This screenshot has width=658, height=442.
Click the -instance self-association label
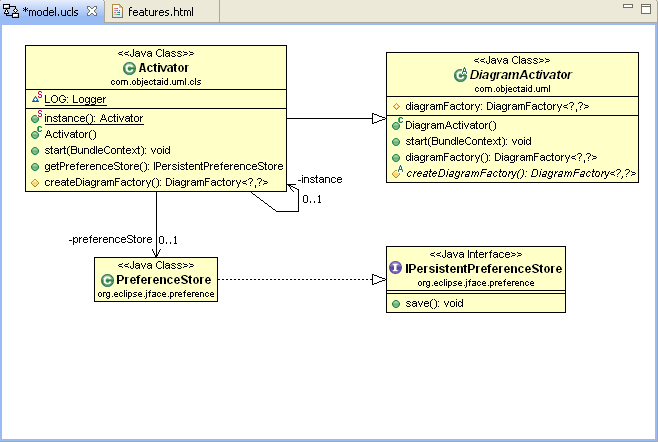coord(320,179)
